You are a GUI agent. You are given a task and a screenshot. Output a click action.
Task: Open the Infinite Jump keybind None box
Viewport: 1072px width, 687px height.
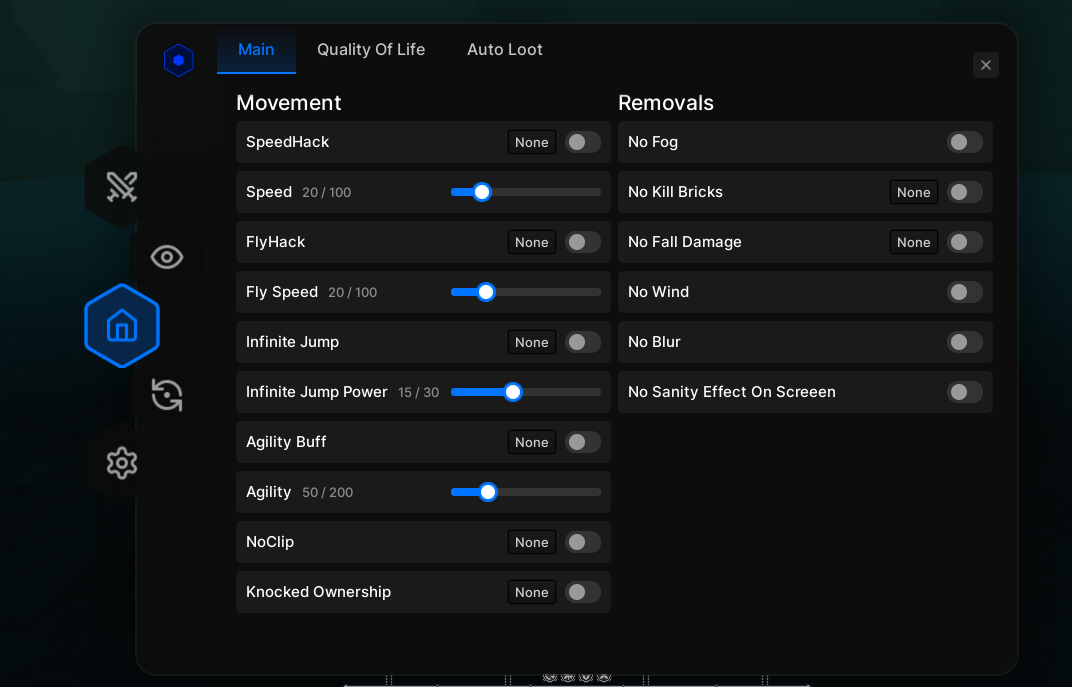(531, 342)
